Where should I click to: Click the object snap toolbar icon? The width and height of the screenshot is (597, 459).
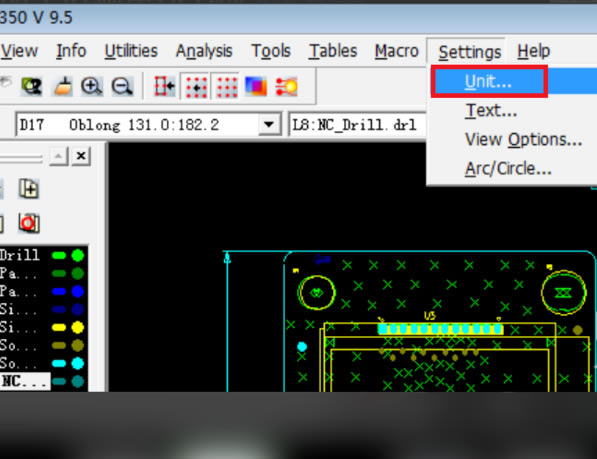pyautogui.click(x=164, y=86)
